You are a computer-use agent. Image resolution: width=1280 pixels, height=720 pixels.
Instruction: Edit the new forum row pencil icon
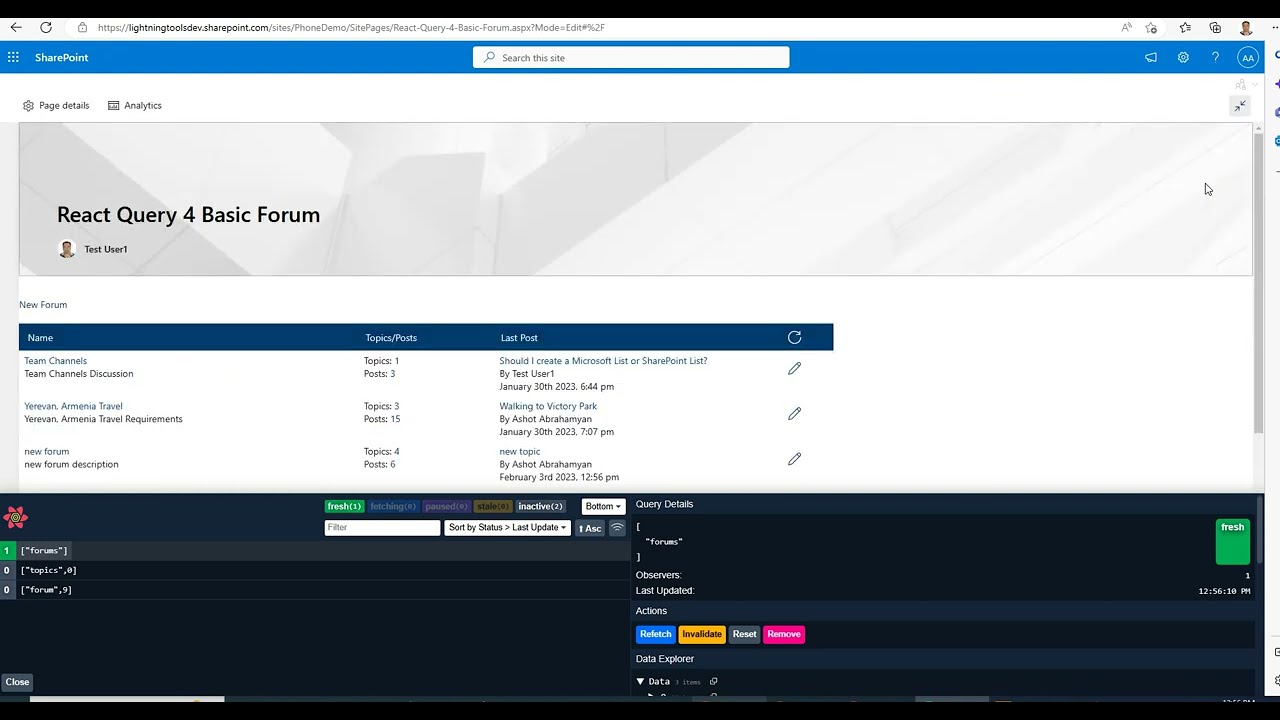pyautogui.click(x=794, y=458)
